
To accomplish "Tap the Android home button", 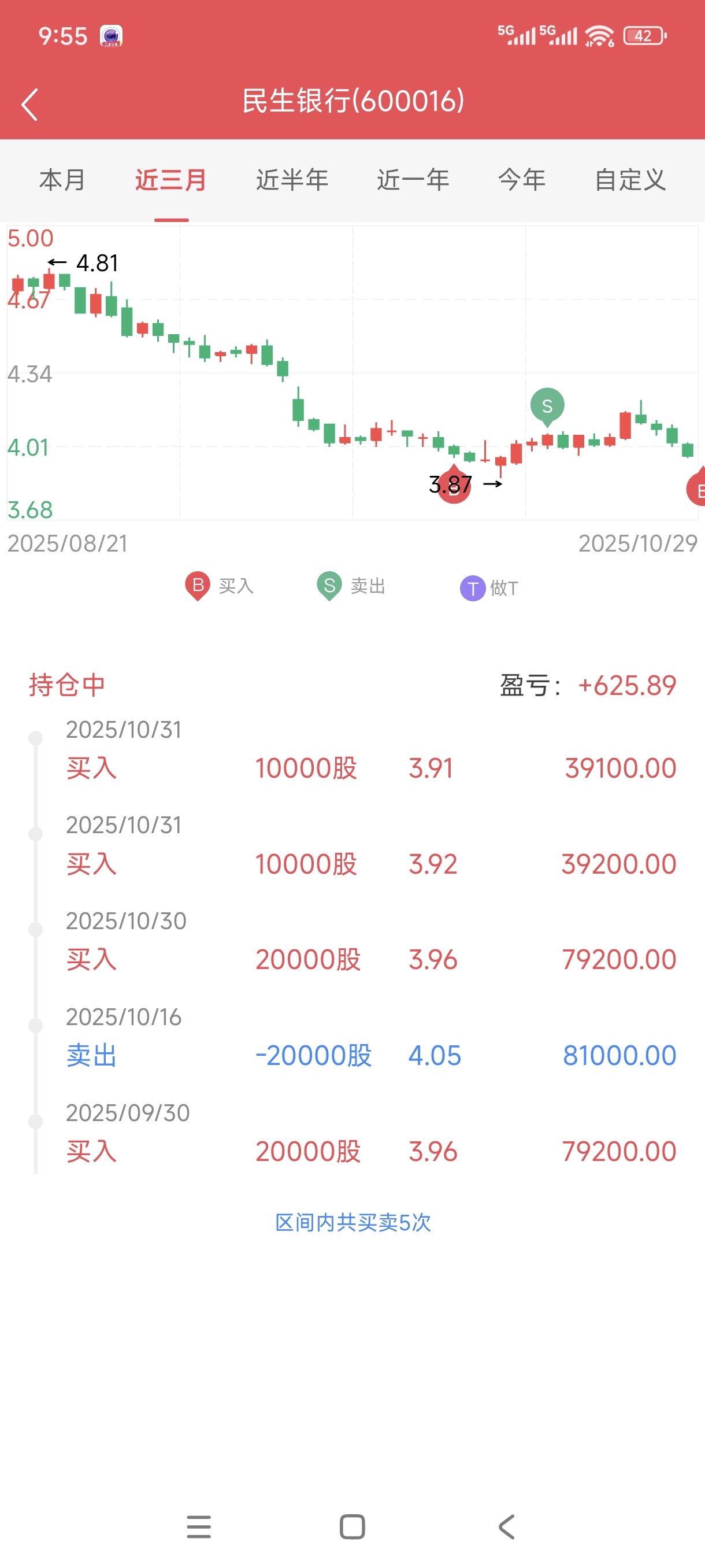I will point(352,1526).
